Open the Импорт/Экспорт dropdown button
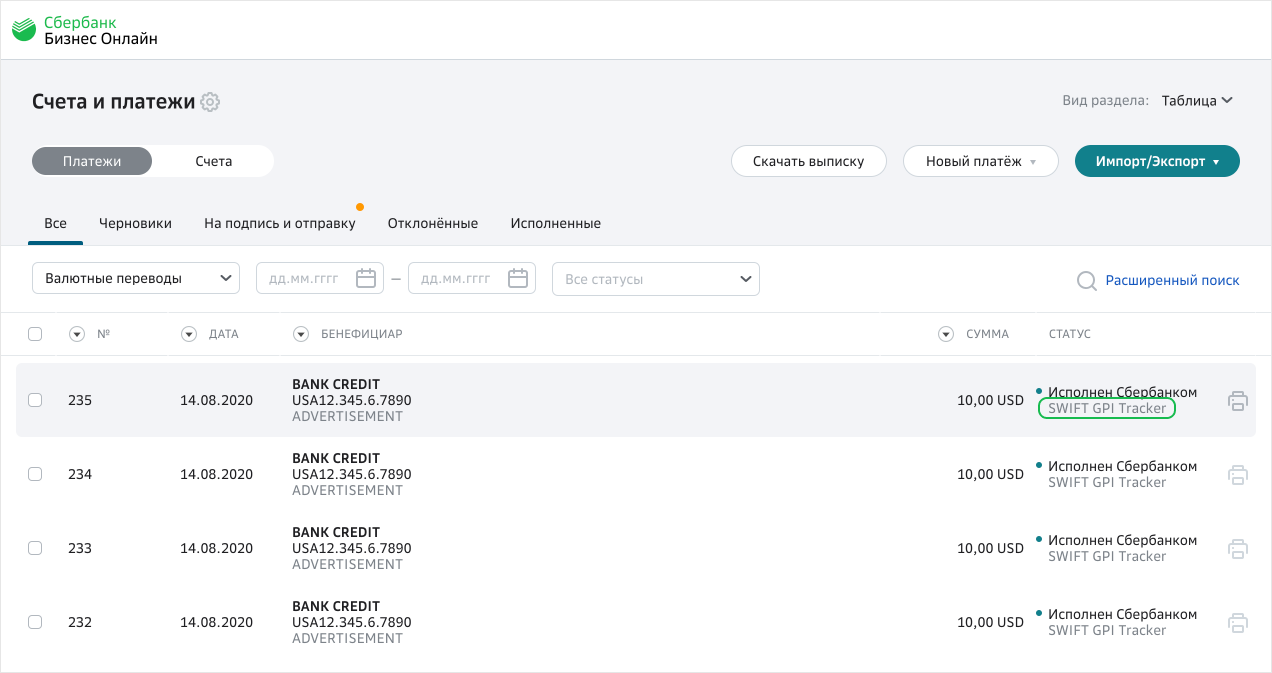Viewport: 1272px width, 673px height. click(x=1156, y=161)
